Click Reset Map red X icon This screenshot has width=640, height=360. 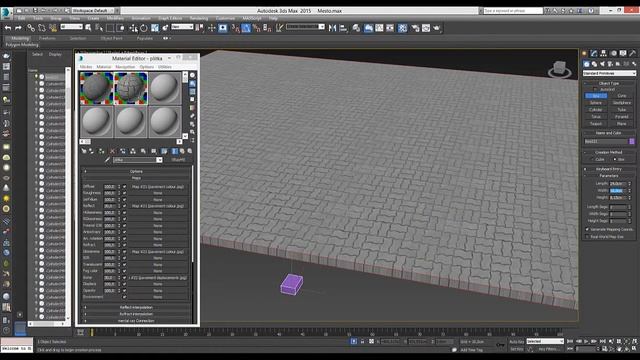point(113,151)
